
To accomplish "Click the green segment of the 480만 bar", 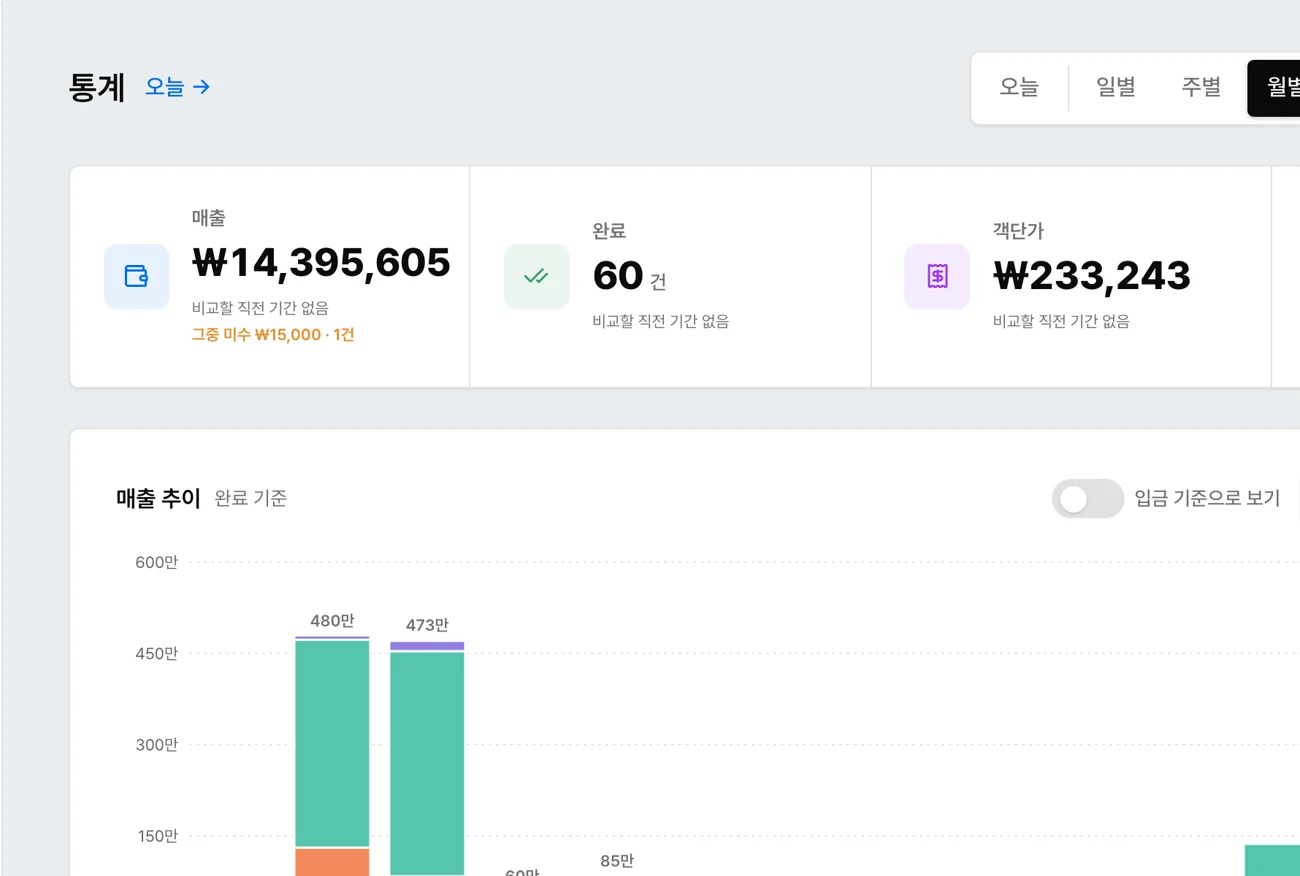I will [332, 744].
